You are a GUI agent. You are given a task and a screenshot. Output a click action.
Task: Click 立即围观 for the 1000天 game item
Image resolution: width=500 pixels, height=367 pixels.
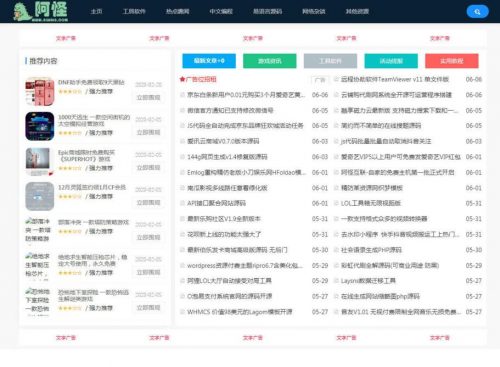(148, 133)
